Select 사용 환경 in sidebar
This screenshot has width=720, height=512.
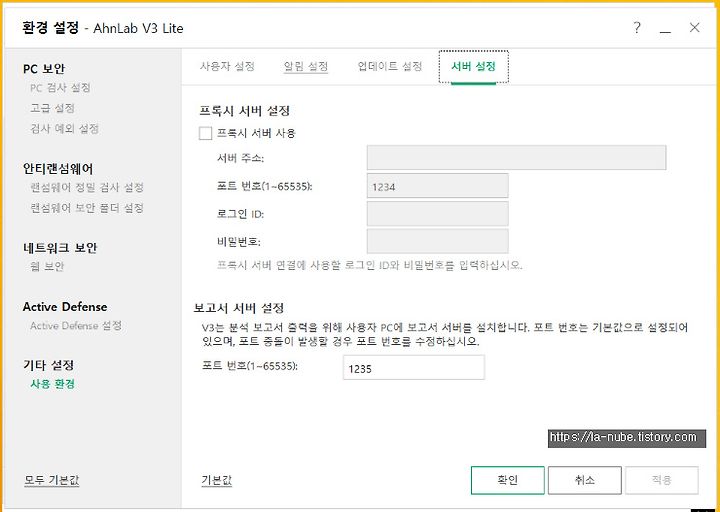click(52, 384)
